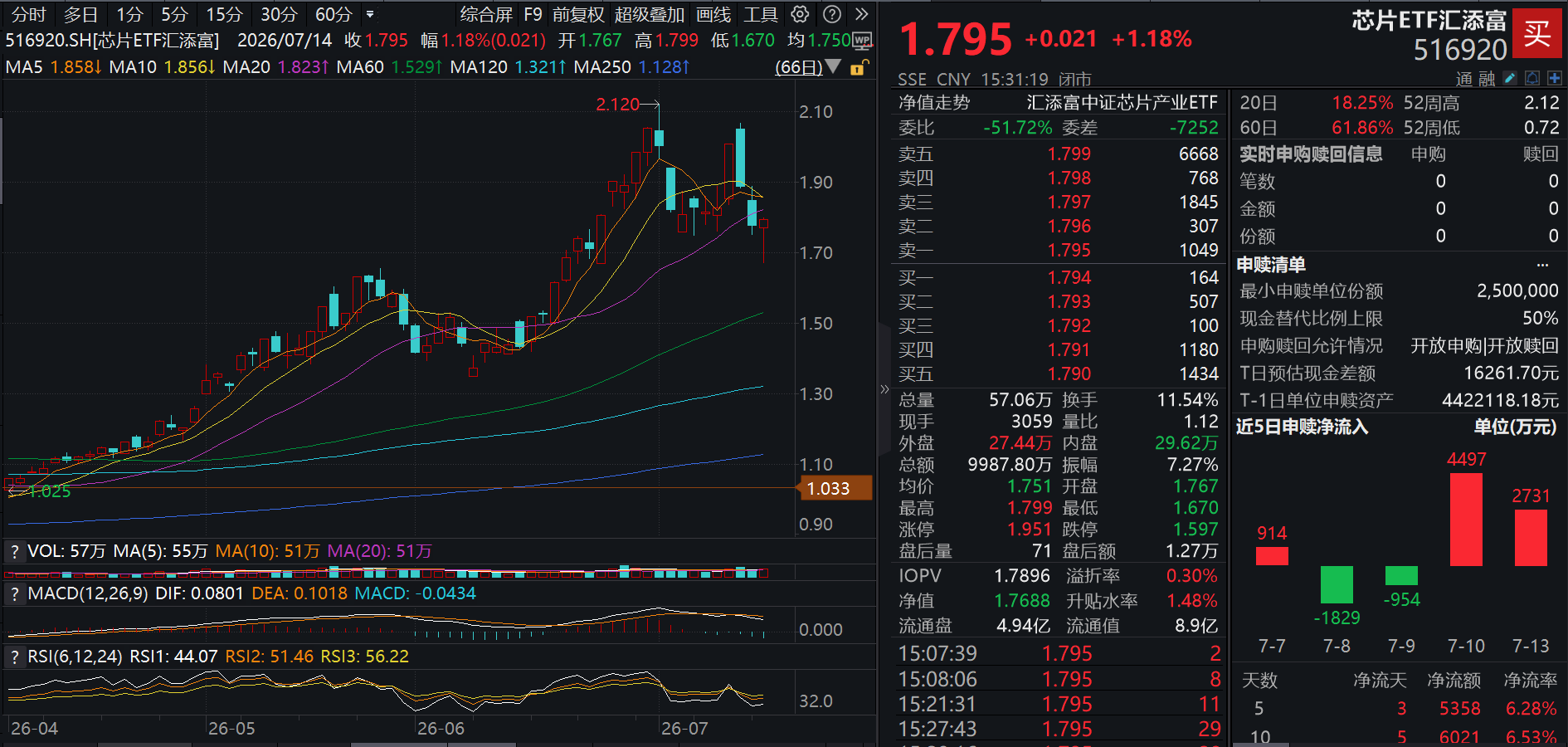1568x747 pixels.
Task: Open the RSI indicator help icon
Action: [14, 657]
